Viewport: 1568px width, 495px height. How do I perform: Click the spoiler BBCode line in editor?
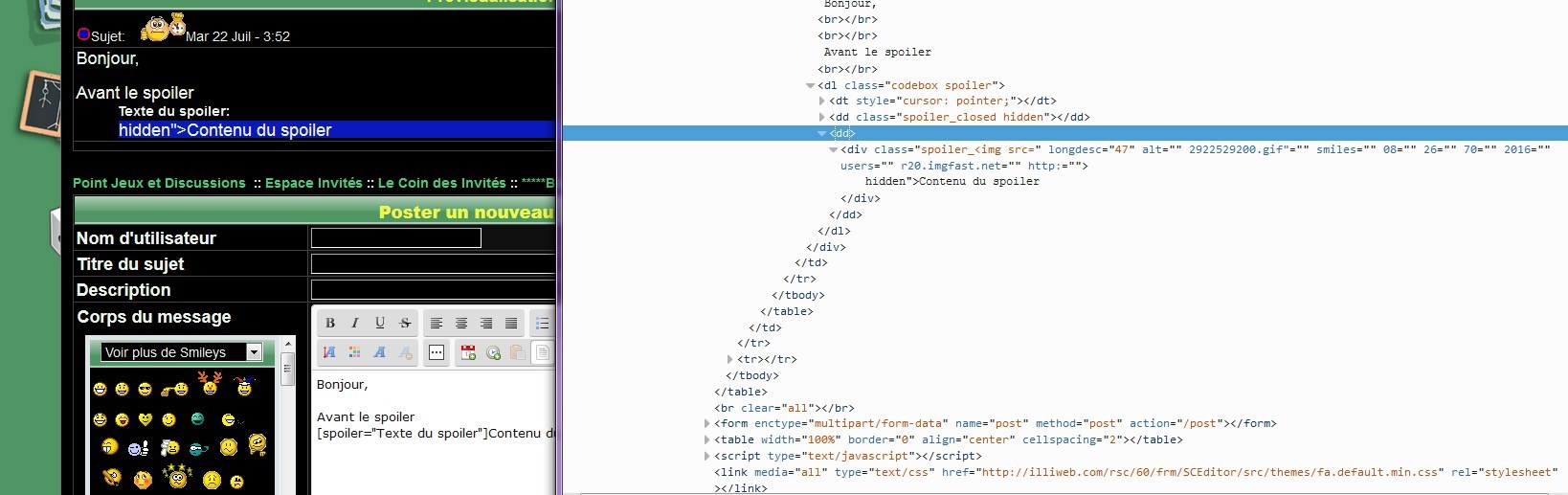pyautogui.click(x=437, y=433)
